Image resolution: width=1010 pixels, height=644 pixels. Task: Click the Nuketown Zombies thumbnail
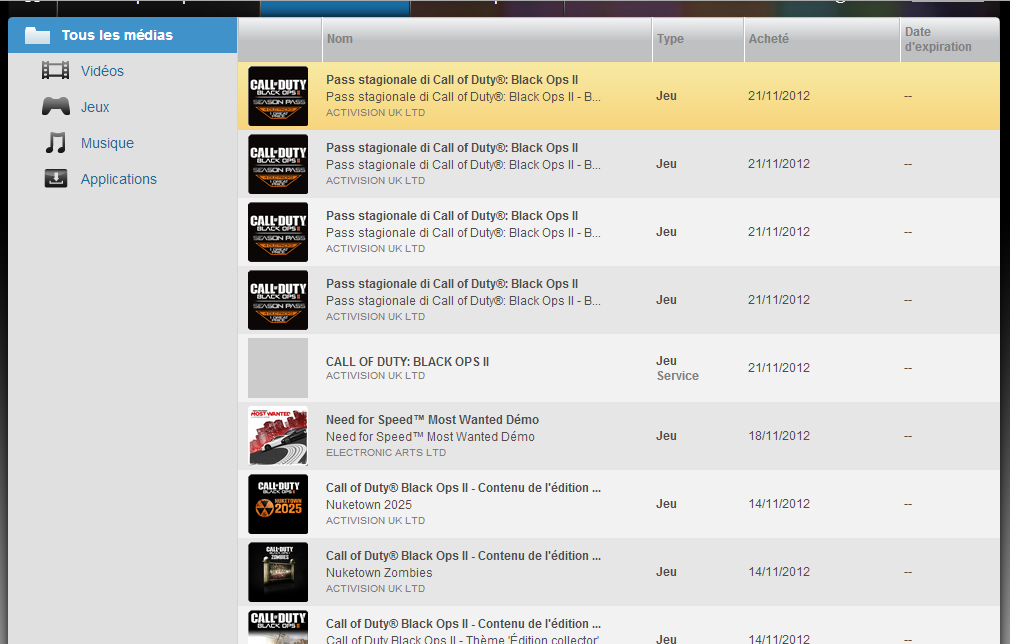click(278, 572)
